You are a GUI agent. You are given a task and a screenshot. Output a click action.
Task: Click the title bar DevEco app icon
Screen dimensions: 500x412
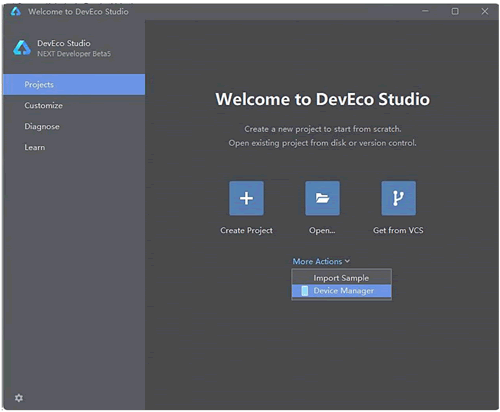pyautogui.click(x=16, y=11)
